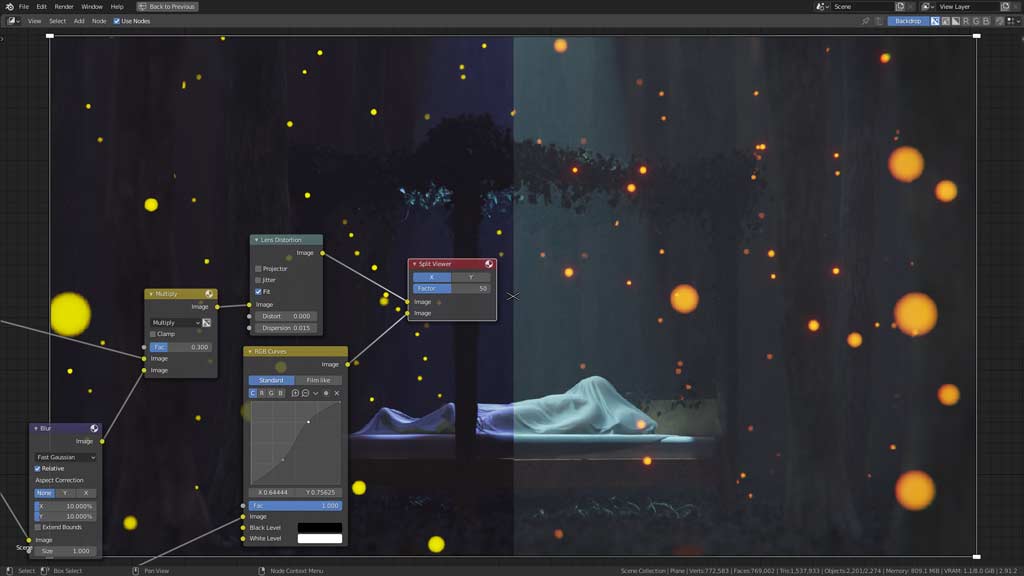Open the editor type dropdown
Viewport: 1024px width, 576px height.
point(13,21)
